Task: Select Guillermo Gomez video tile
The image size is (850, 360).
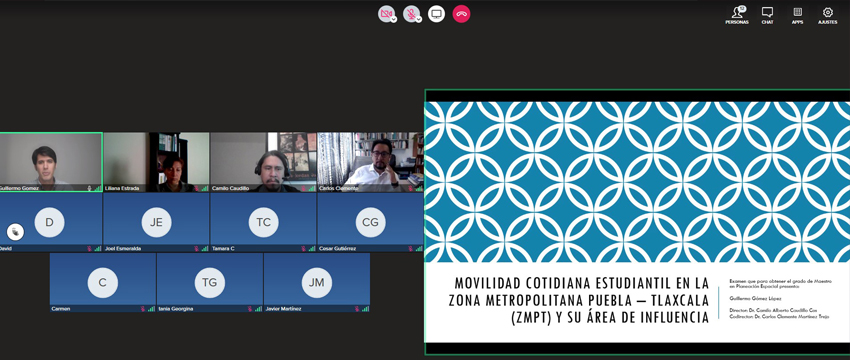Action: point(50,162)
